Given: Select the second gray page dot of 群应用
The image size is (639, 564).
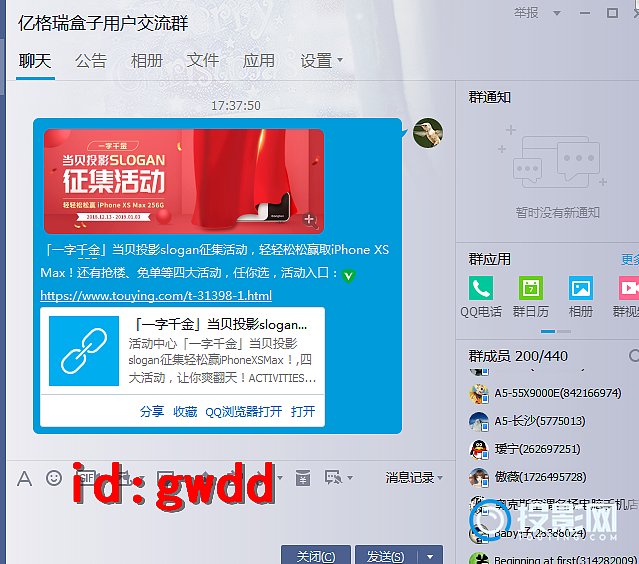Looking at the screenshot, I should (x=564, y=331).
